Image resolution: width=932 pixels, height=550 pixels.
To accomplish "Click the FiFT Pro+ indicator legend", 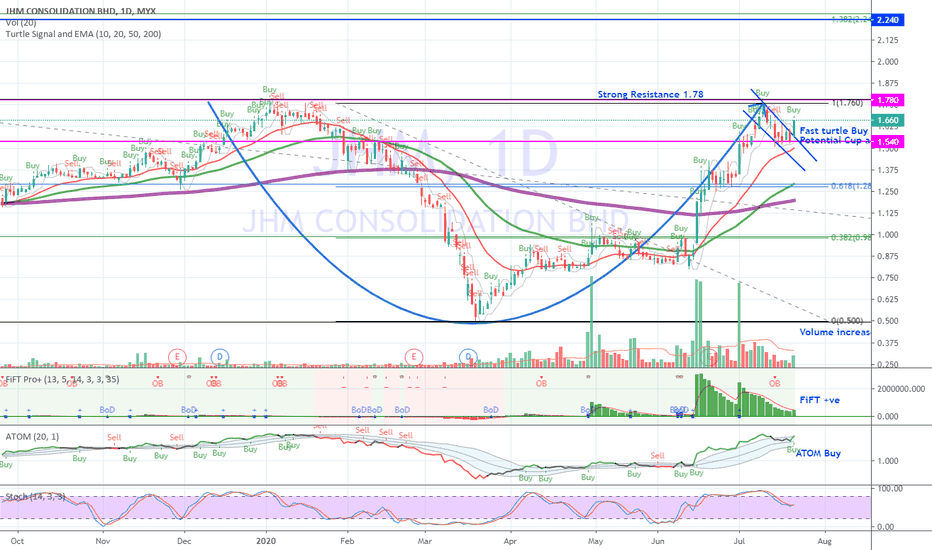I will (62, 379).
